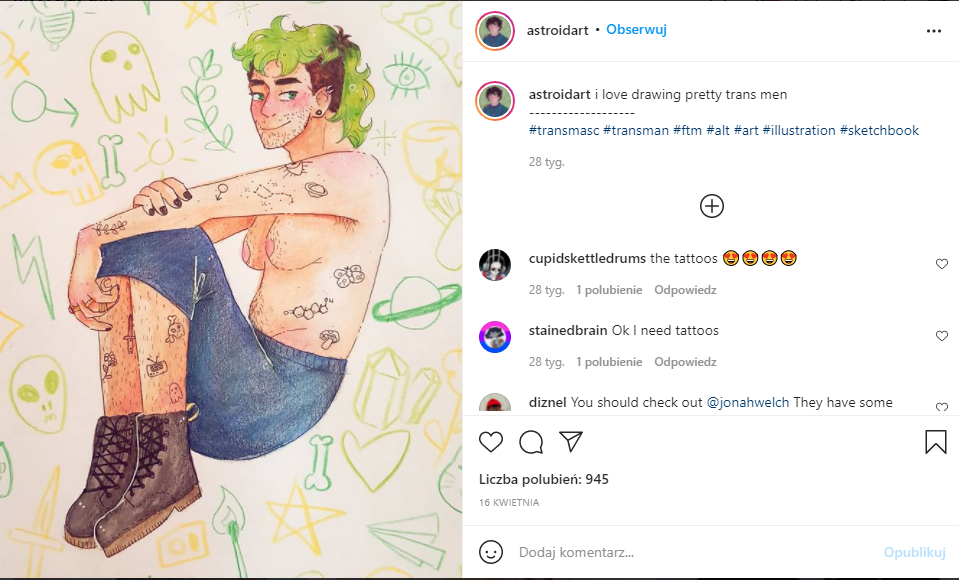The image size is (959, 580).
Task: Like cupidskettledrums comment heart
Action: (x=942, y=264)
